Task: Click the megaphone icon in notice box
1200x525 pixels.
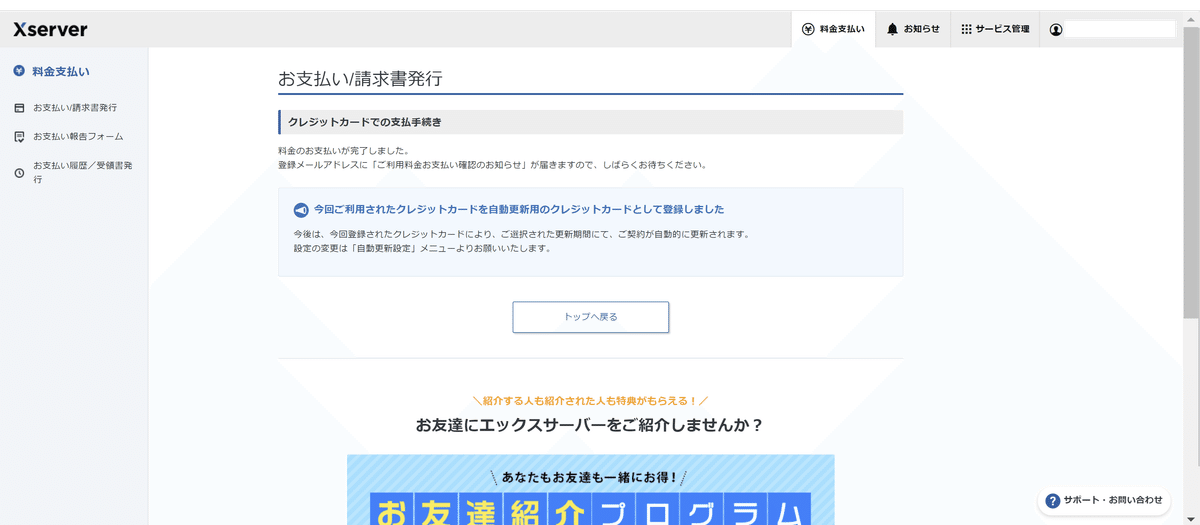Action: 300,210
